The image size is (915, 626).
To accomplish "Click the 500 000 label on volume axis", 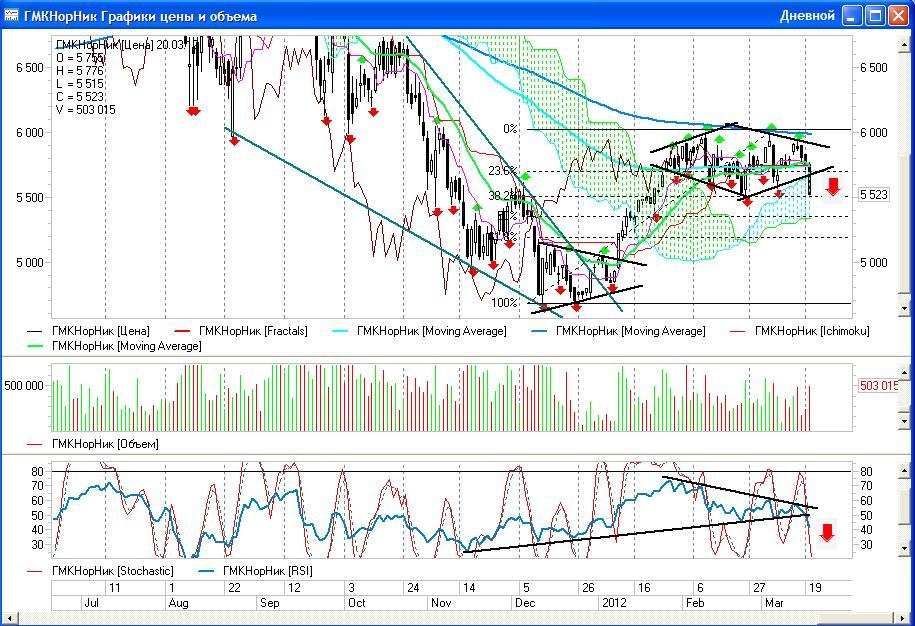I will tap(24, 386).
